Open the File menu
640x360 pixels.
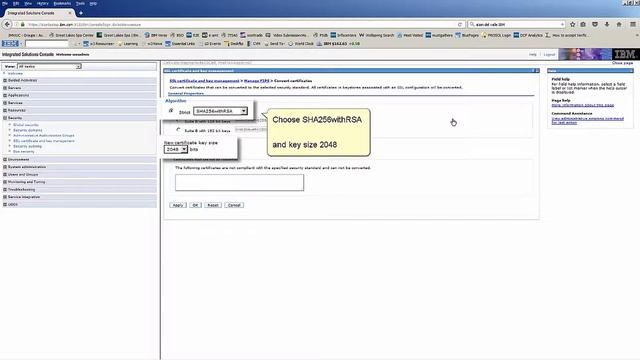coord(5,3)
